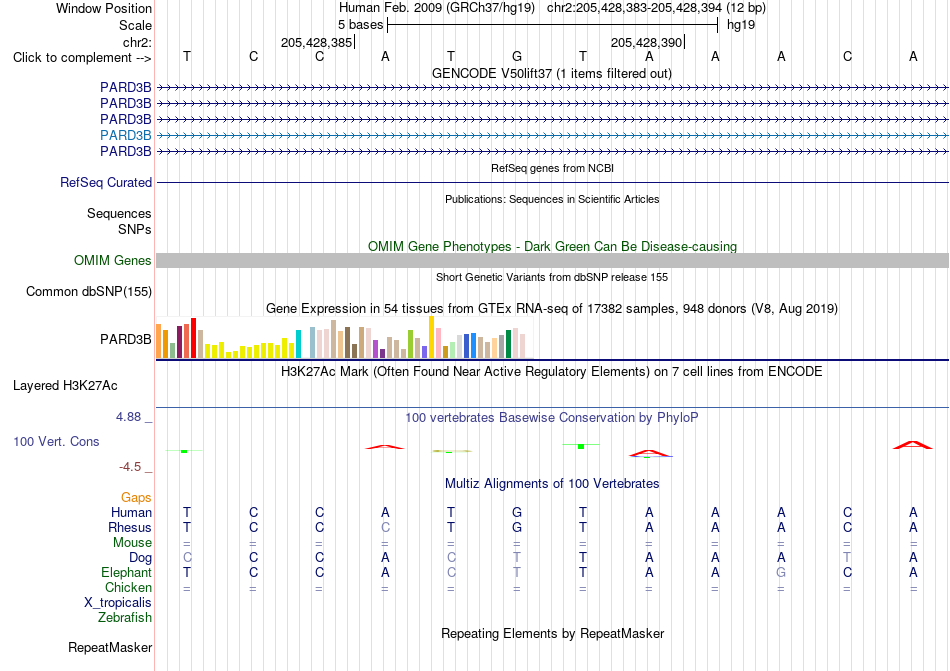Image resolution: width=950 pixels, height=671 pixels.
Task: Click the GTEx Gene Expression track title
Action: 552,308
